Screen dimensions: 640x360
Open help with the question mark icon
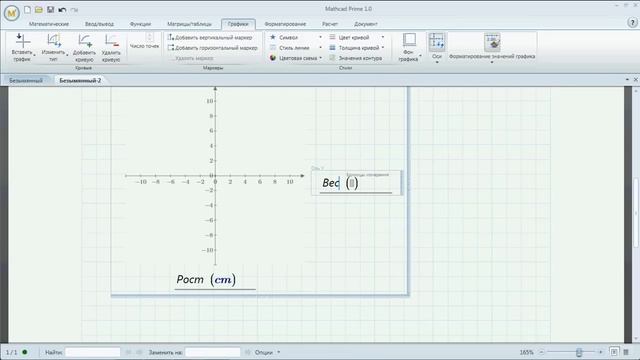click(x=632, y=23)
